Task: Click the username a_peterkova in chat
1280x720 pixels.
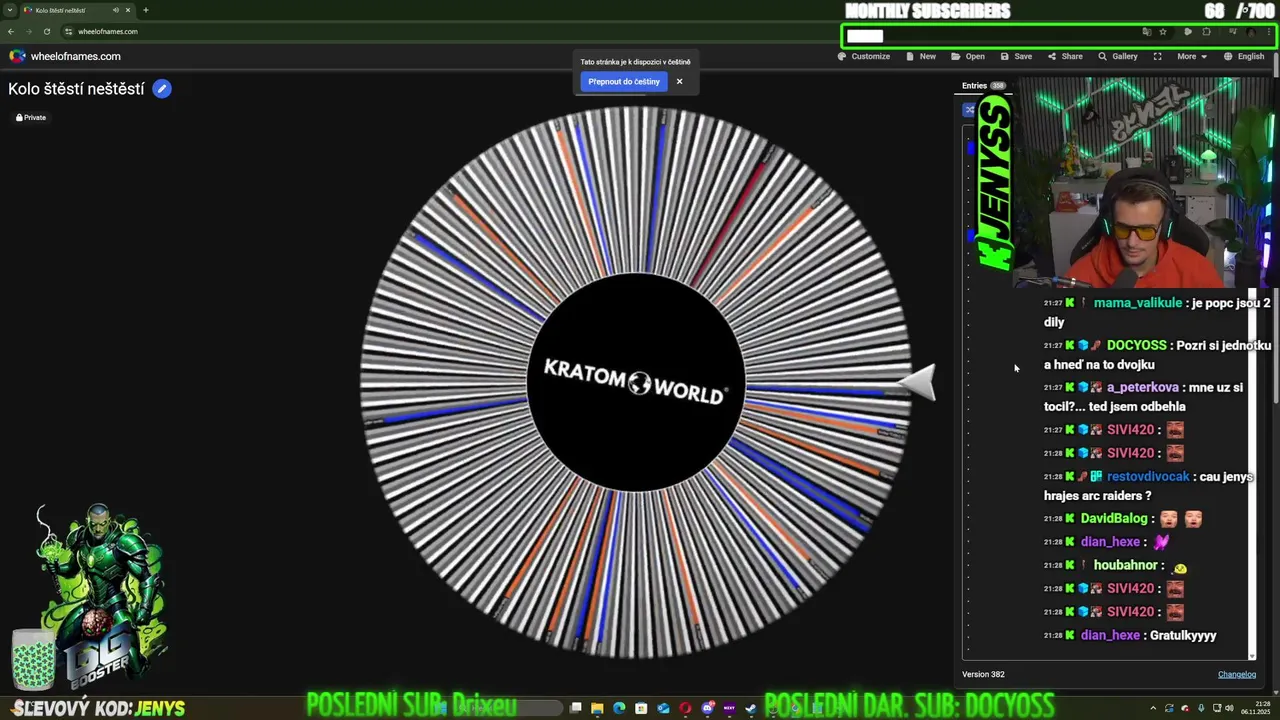Action: pos(1142,387)
